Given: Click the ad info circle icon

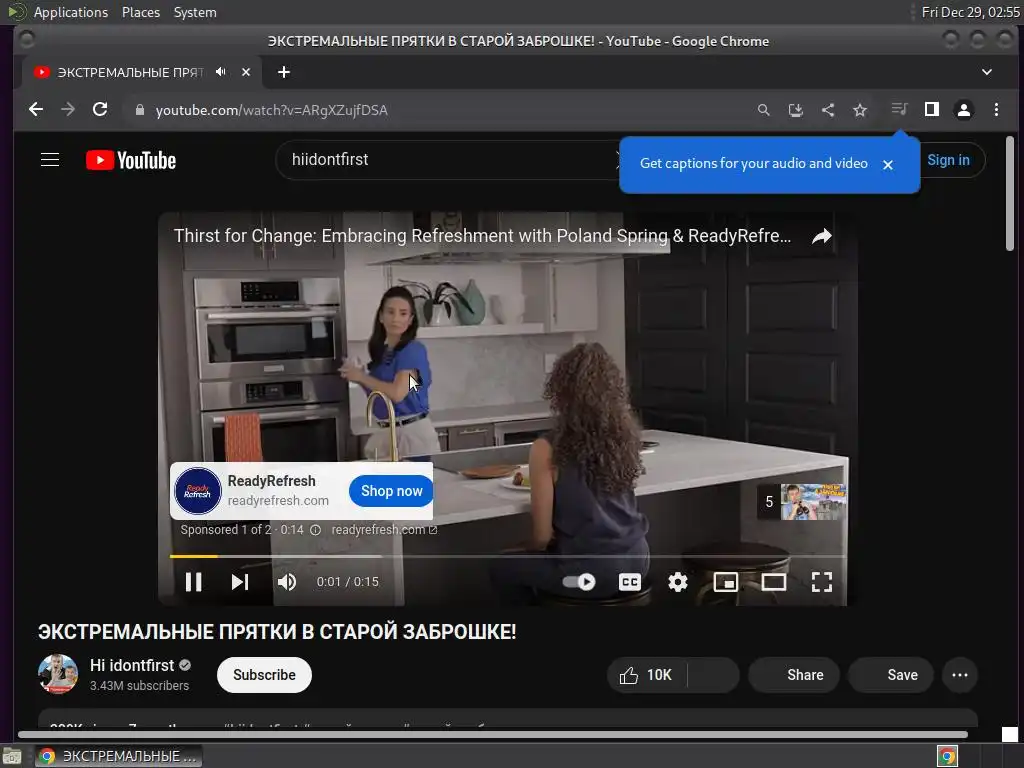Looking at the screenshot, I should [x=315, y=530].
